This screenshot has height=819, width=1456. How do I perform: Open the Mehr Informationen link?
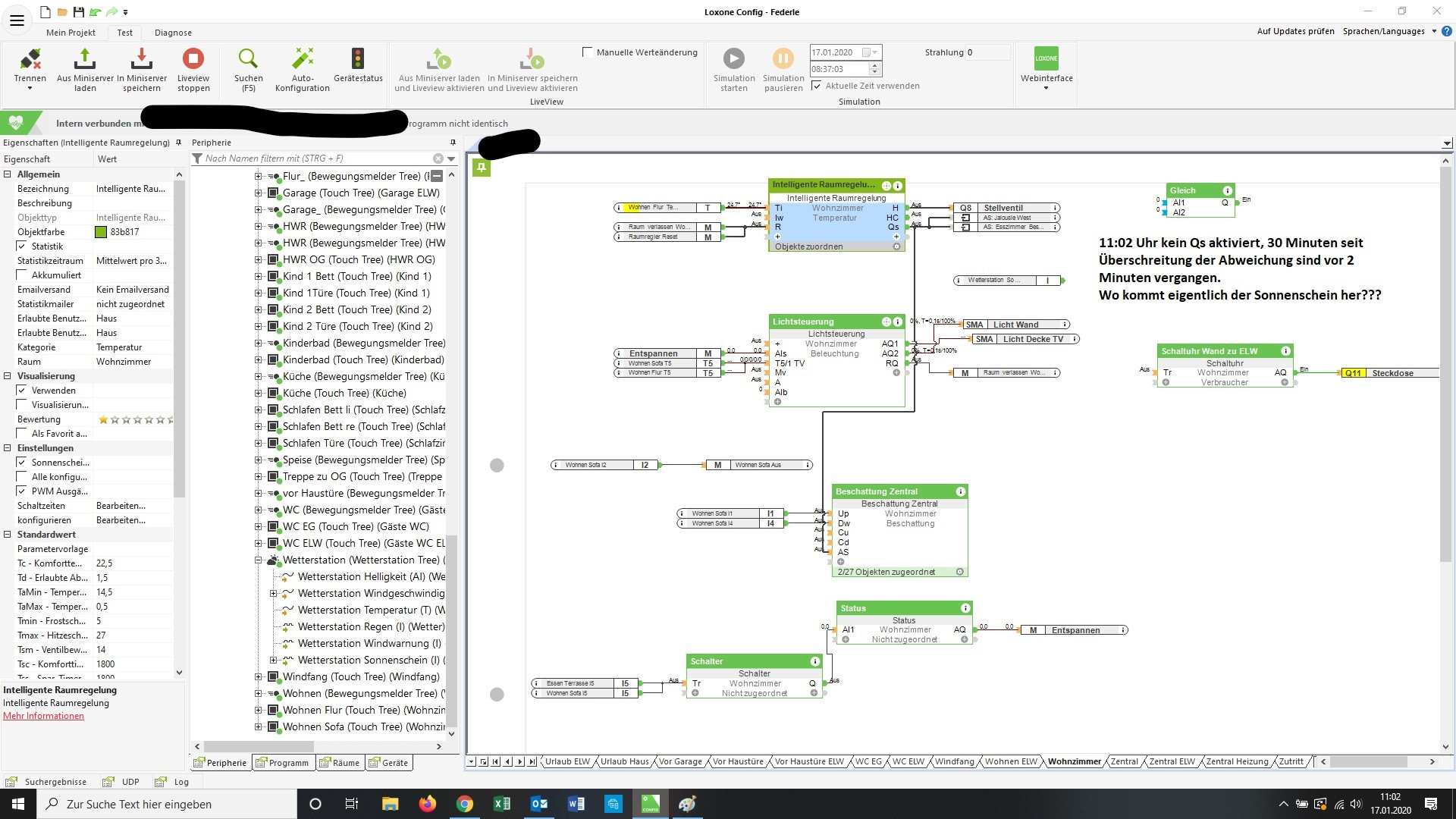click(x=43, y=716)
